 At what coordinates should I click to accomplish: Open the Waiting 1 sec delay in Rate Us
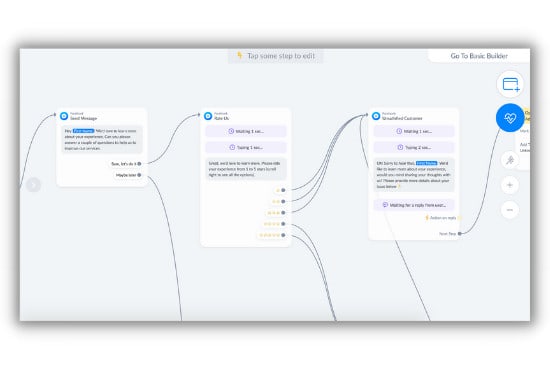coord(246,131)
